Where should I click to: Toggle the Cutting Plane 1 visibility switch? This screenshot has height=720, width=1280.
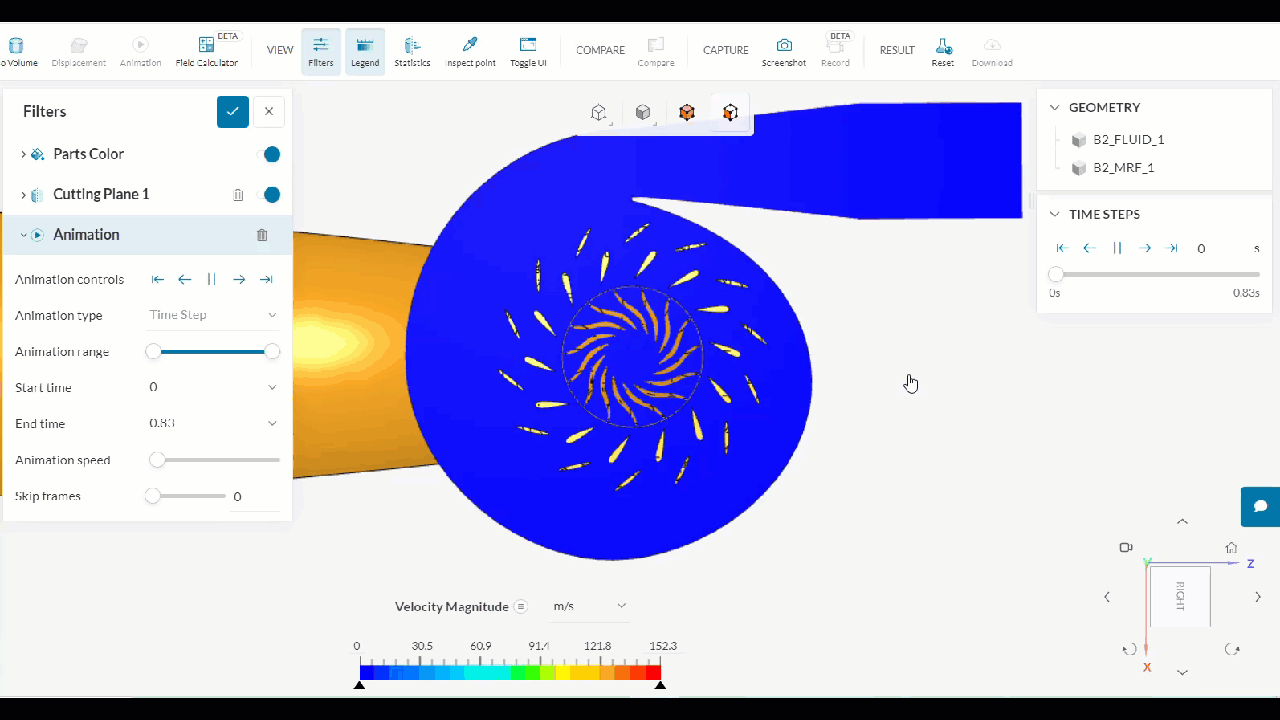pyautogui.click(x=272, y=195)
